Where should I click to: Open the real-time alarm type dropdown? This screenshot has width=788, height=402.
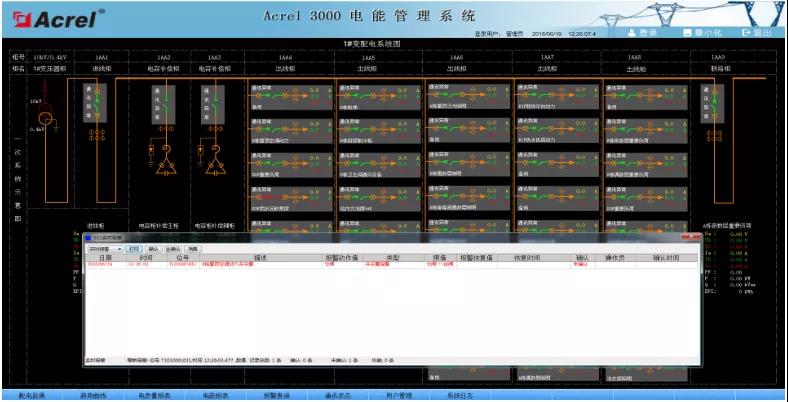(105, 249)
